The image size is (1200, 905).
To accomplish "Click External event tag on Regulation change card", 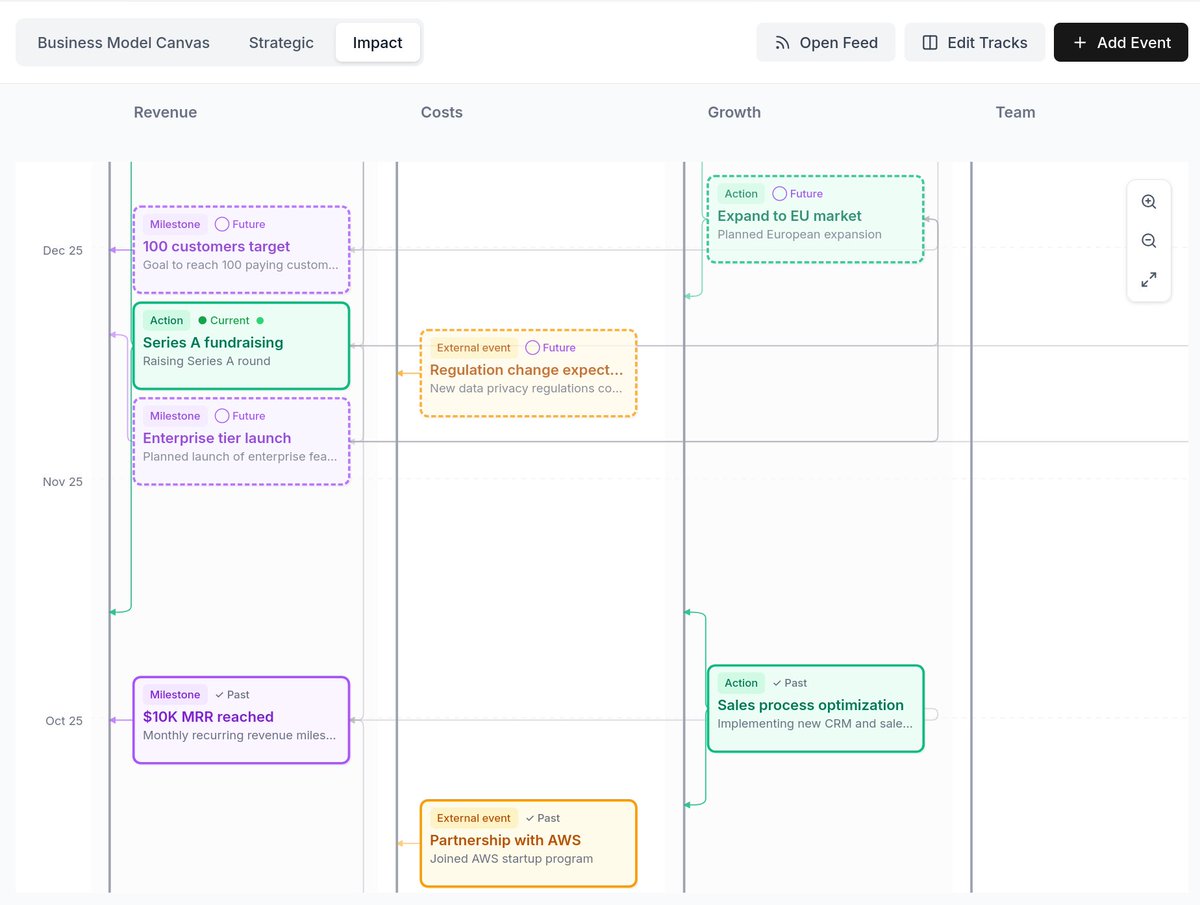I will [x=474, y=348].
